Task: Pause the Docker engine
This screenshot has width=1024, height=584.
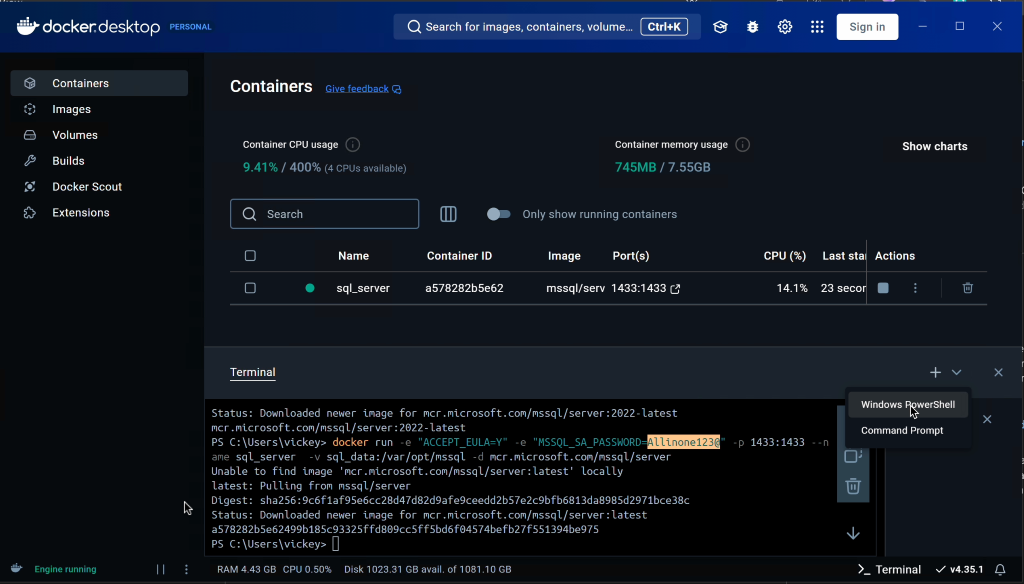Action: tap(161, 570)
